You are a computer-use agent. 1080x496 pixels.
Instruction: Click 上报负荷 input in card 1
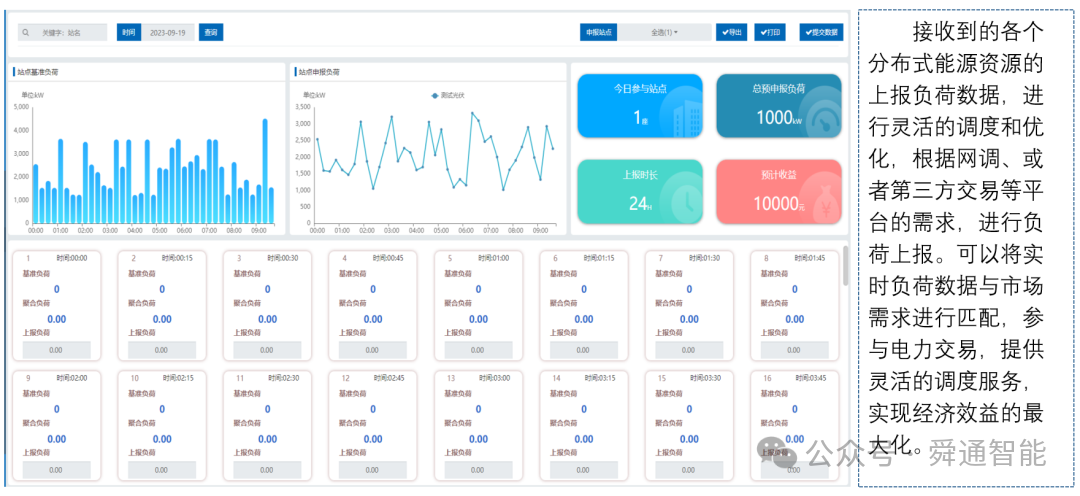[x=56, y=350]
